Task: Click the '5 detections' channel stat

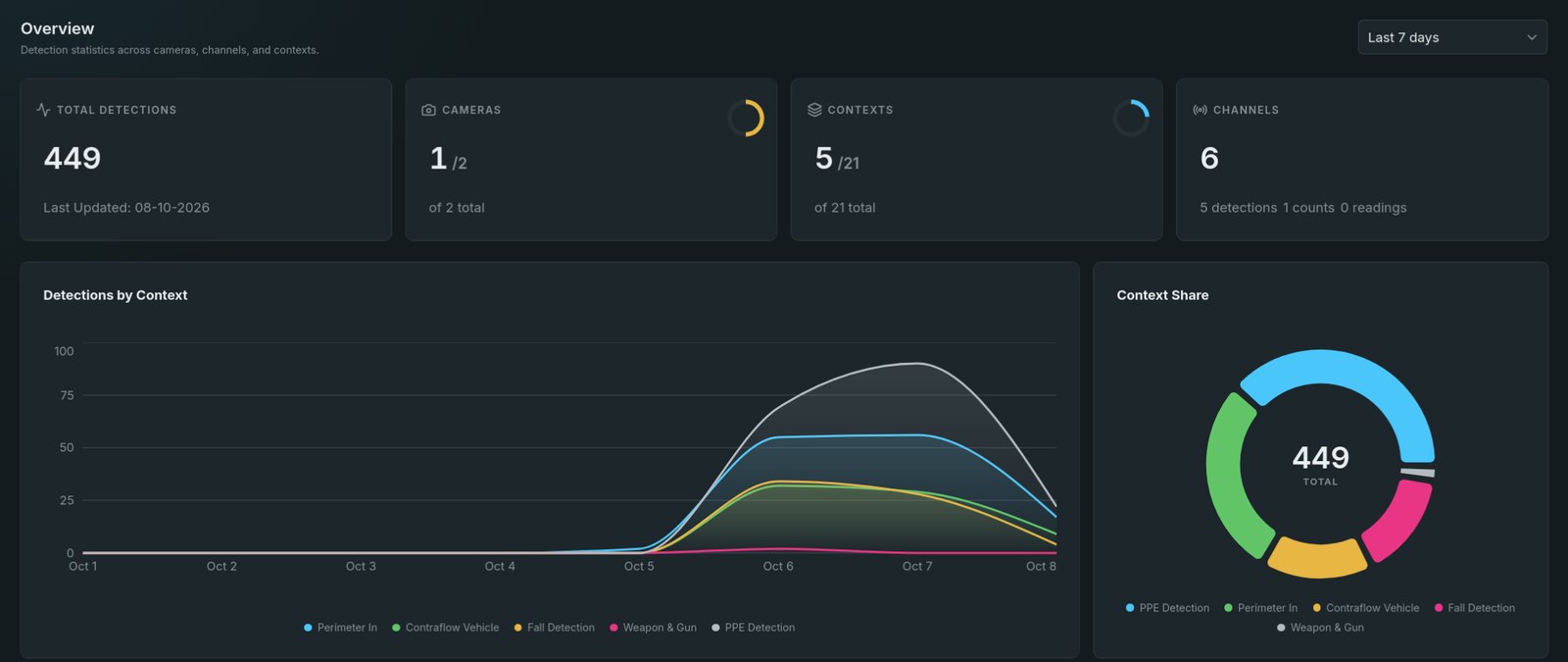Action: [1239, 208]
